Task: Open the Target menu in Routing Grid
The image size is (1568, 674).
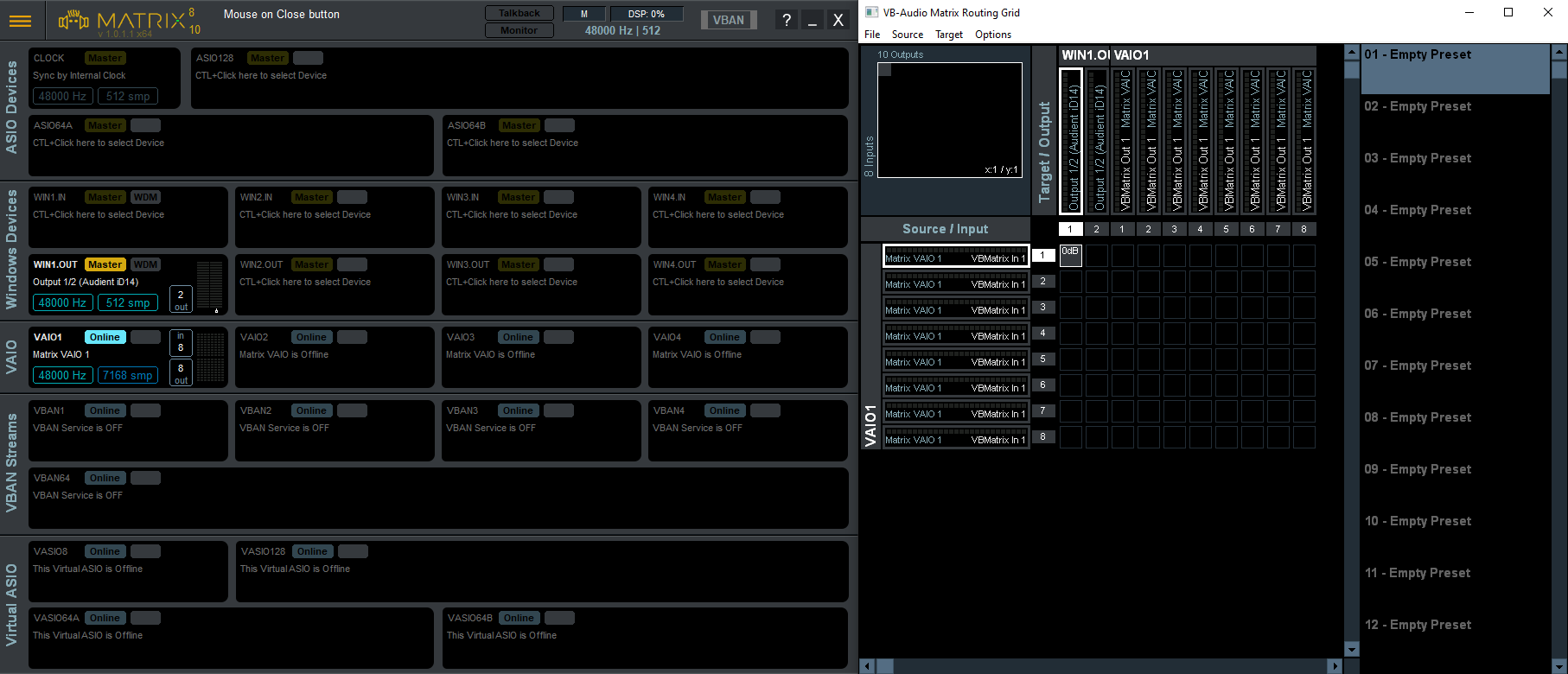Action: 949,35
